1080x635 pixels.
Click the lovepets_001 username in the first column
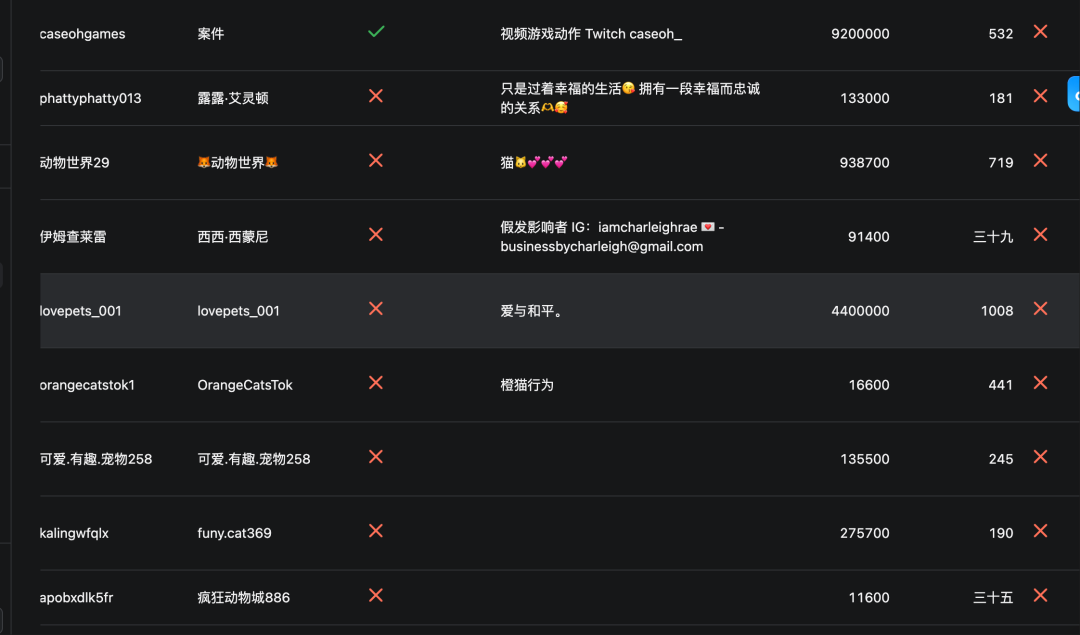[81, 311]
